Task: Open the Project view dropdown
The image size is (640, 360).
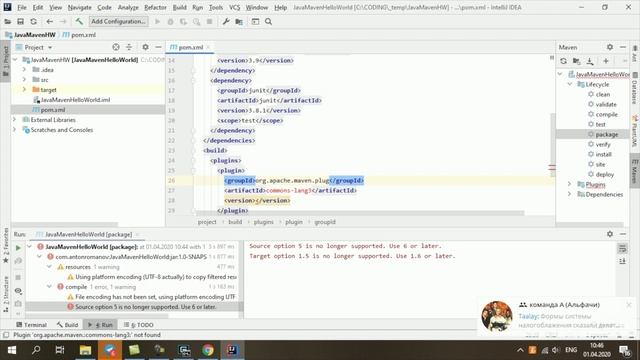Action: (x=50, y=48)
